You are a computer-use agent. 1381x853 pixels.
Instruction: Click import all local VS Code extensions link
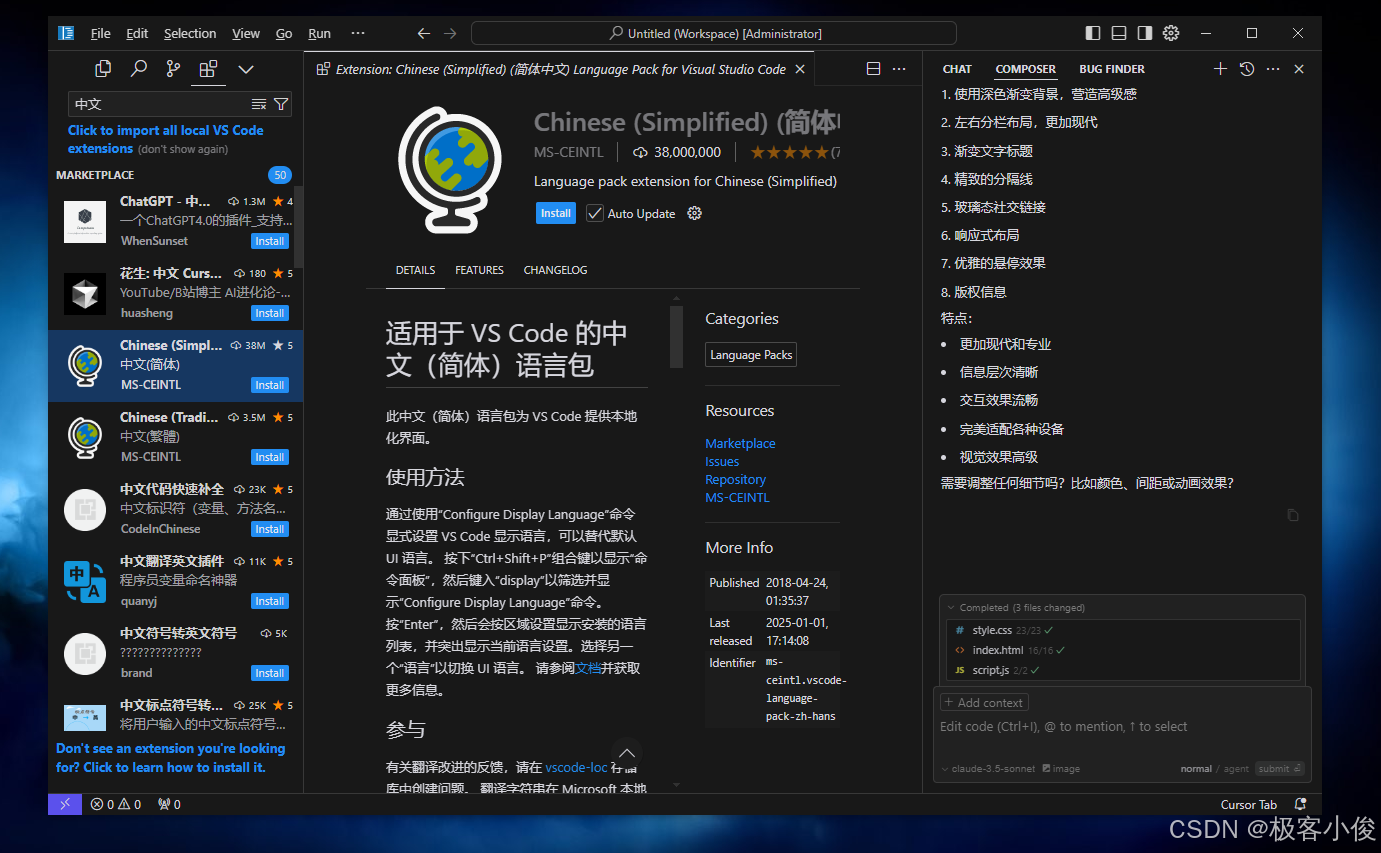click(x=166, y=139)
